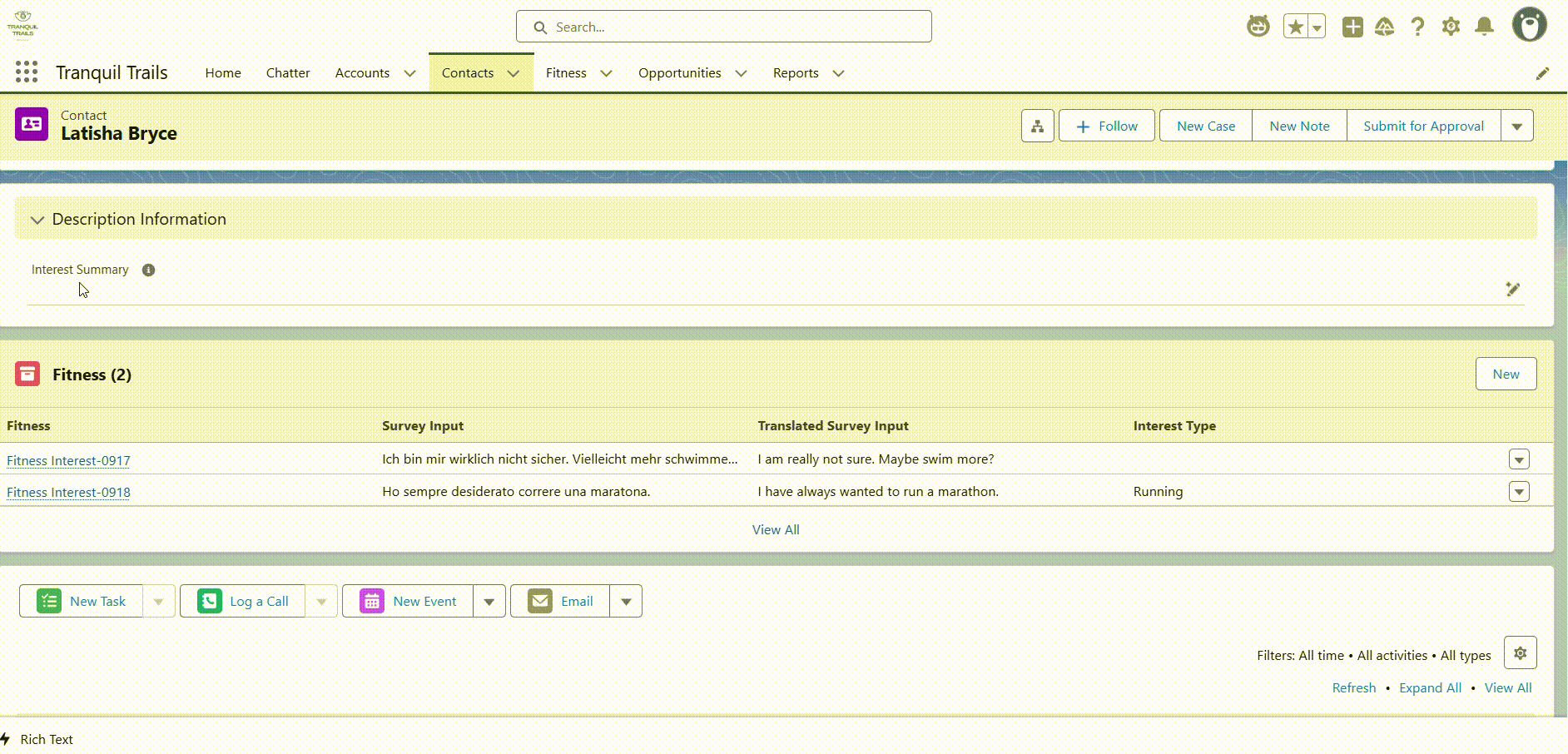Refresh the activity timeline
This screenshot has height=754, width=1568.
pos(1354,687)
